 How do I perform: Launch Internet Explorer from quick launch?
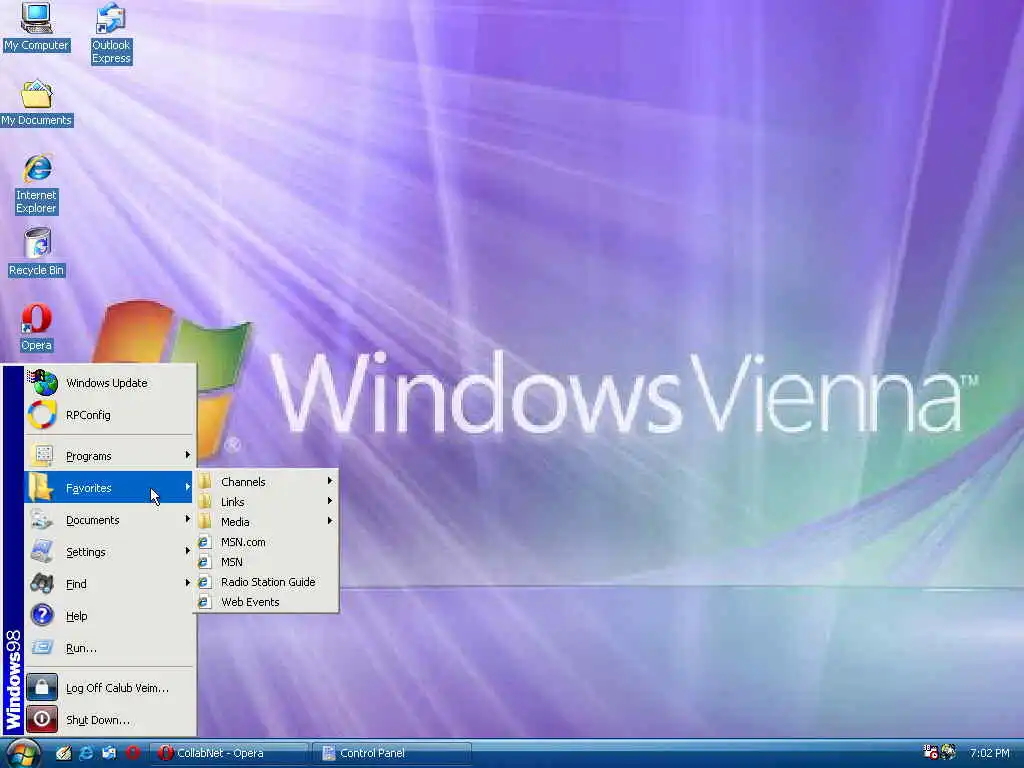86,753
